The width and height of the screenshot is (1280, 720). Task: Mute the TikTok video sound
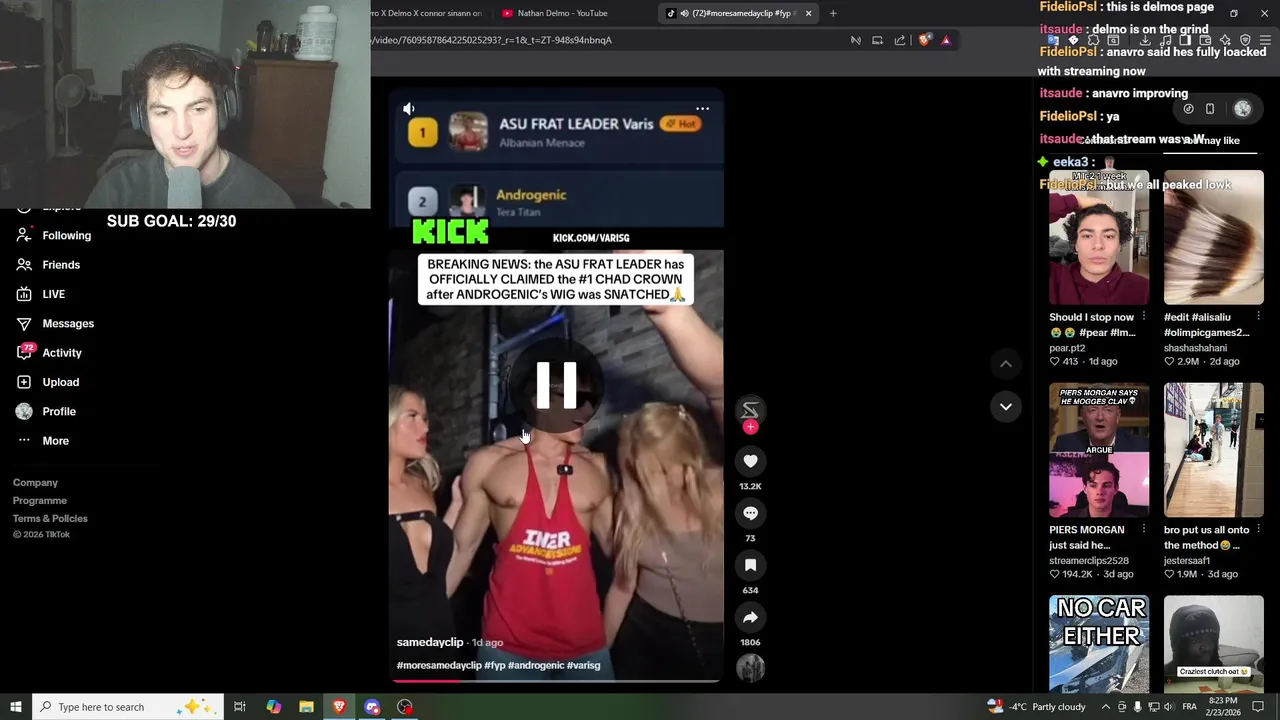point(408,108)
